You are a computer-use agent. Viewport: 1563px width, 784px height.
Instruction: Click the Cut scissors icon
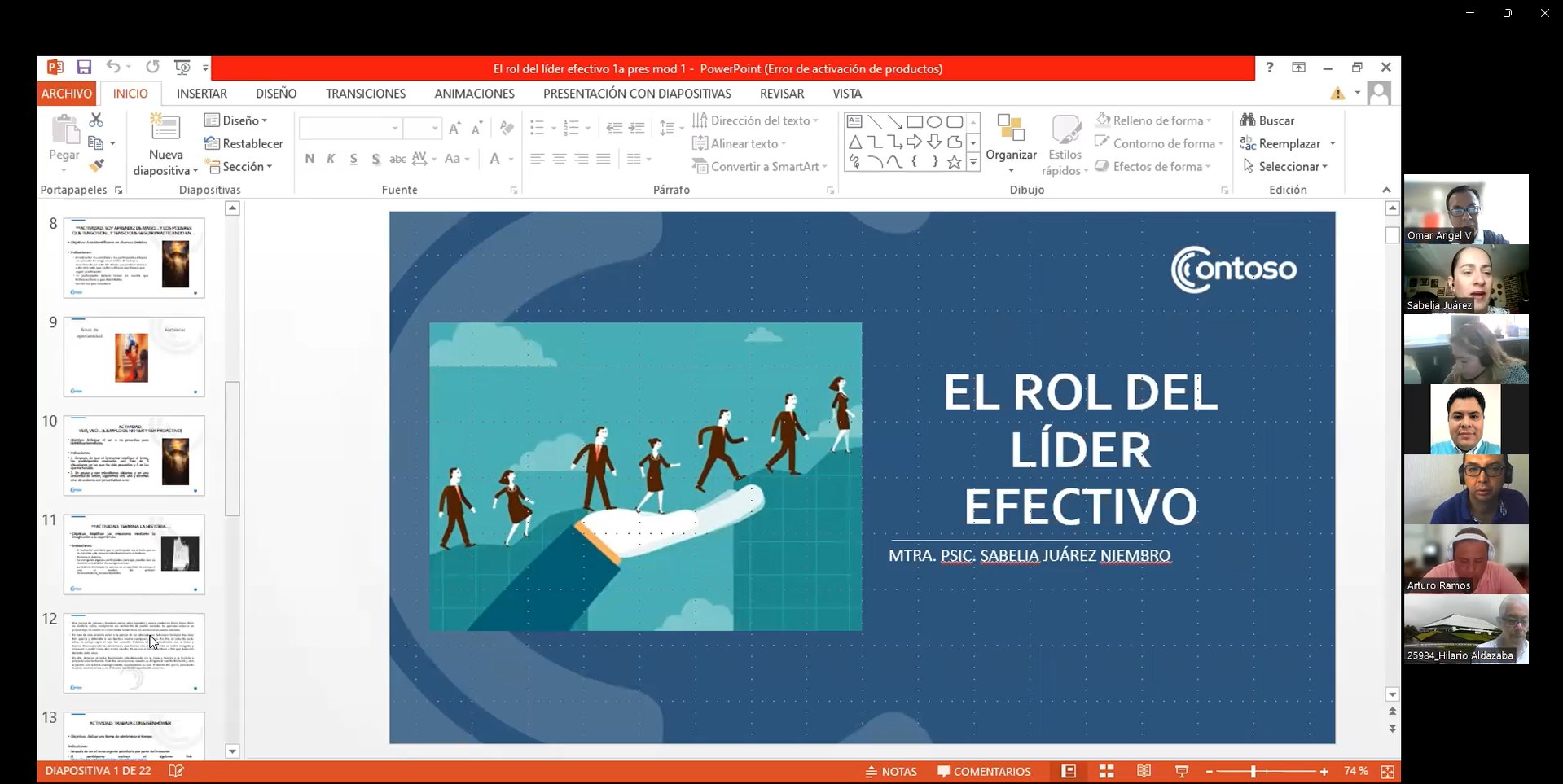pyautogui.click(x=96, y=120)
